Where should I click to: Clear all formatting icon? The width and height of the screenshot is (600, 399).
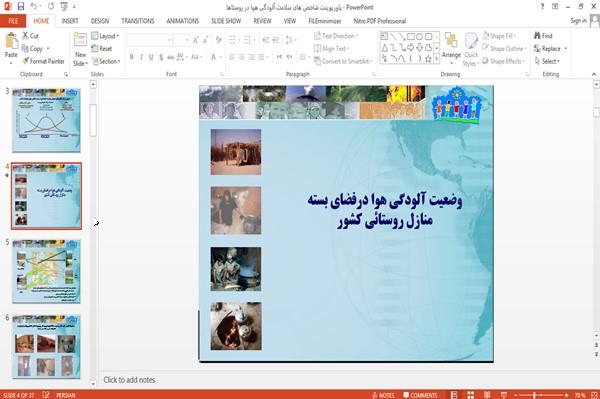(218, 40)
